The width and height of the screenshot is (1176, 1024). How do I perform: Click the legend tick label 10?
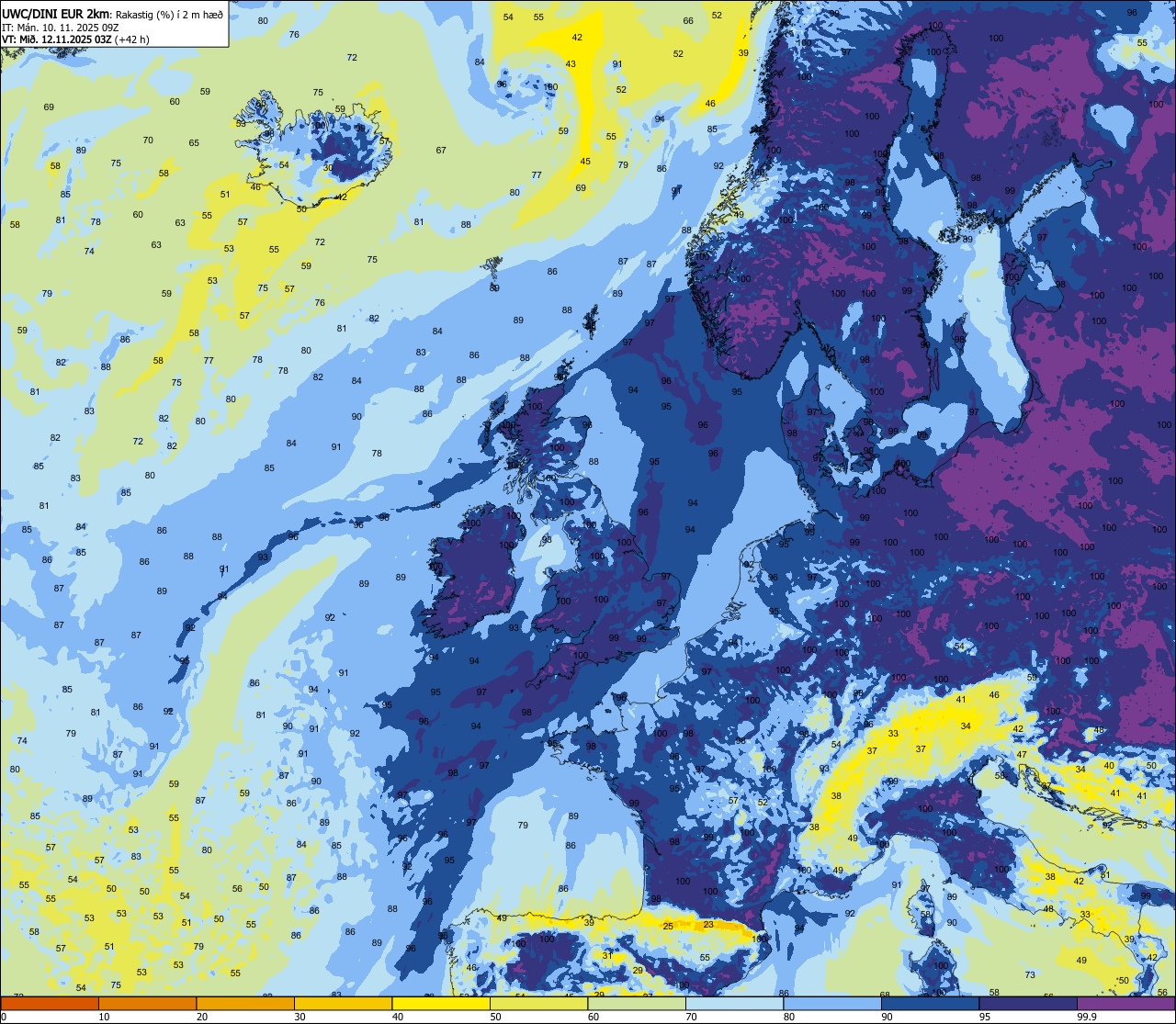(104, 1017)
